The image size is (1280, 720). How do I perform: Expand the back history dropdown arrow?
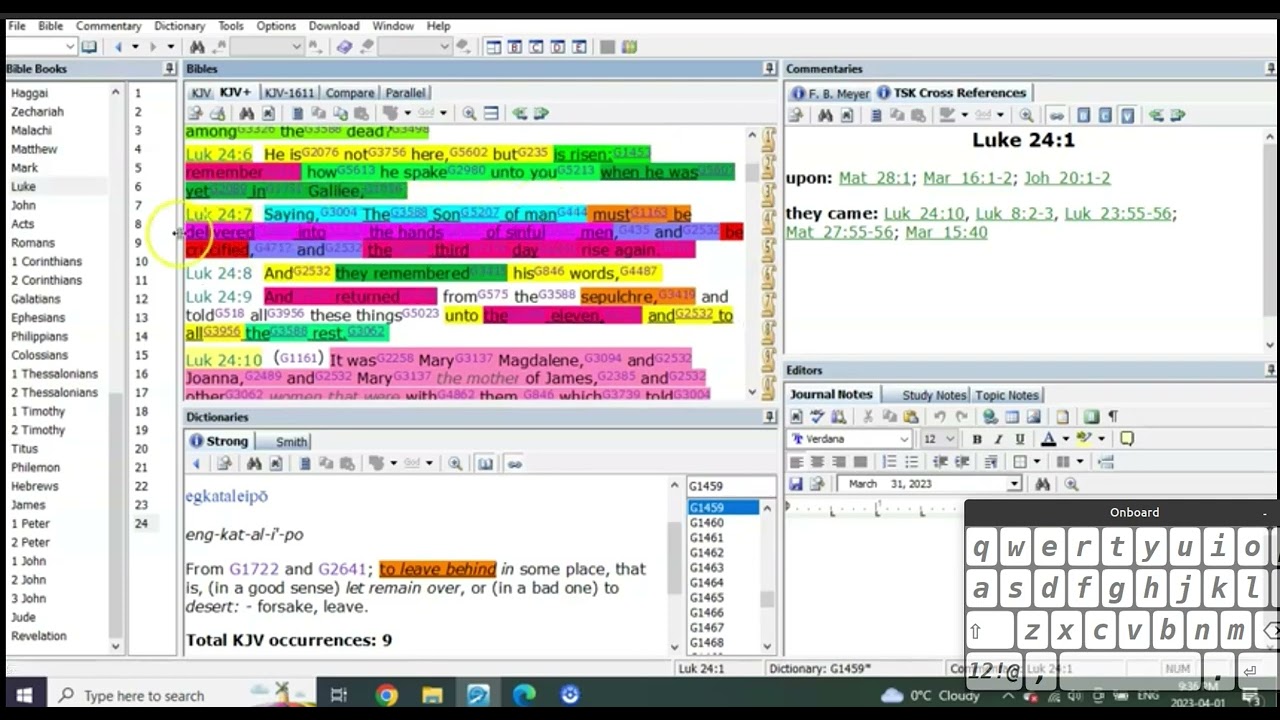point(134,47)
